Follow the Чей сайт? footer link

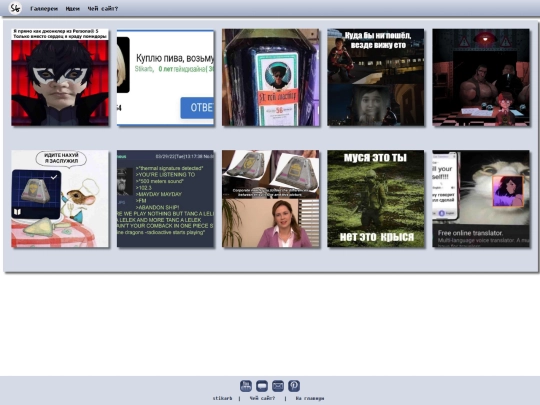tap(262, 398)
